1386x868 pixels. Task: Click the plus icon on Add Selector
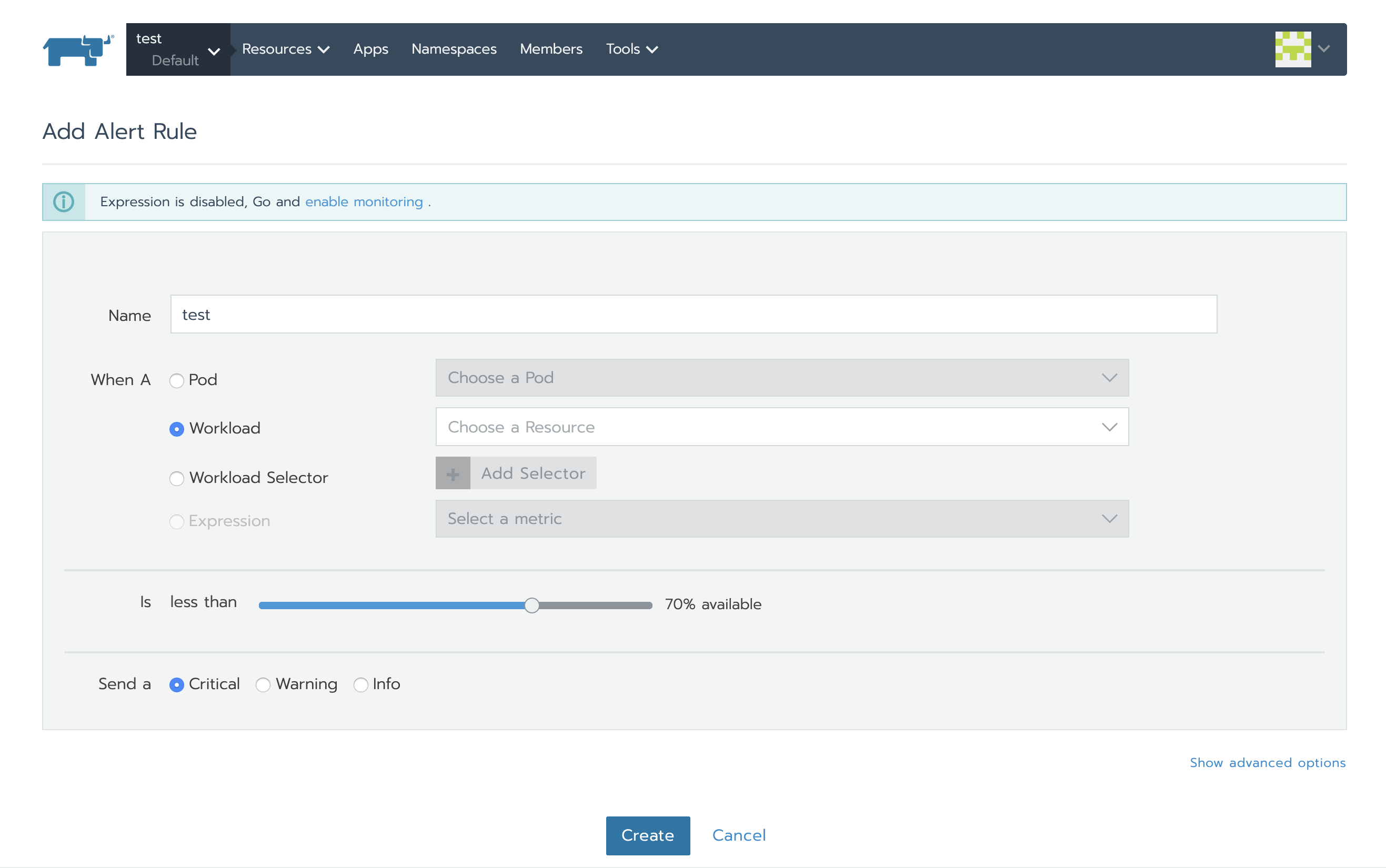(x=453, y=473)
